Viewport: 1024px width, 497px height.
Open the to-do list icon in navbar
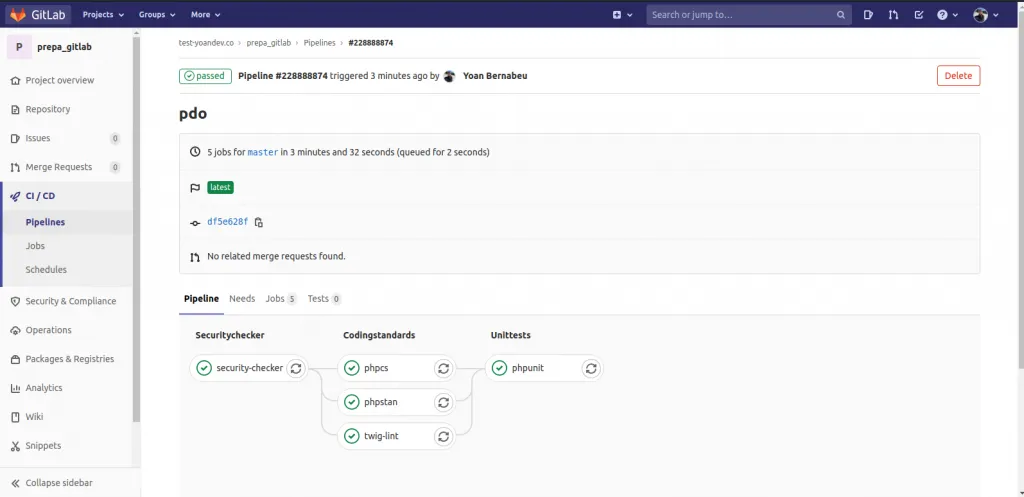[x=918, y=15]
